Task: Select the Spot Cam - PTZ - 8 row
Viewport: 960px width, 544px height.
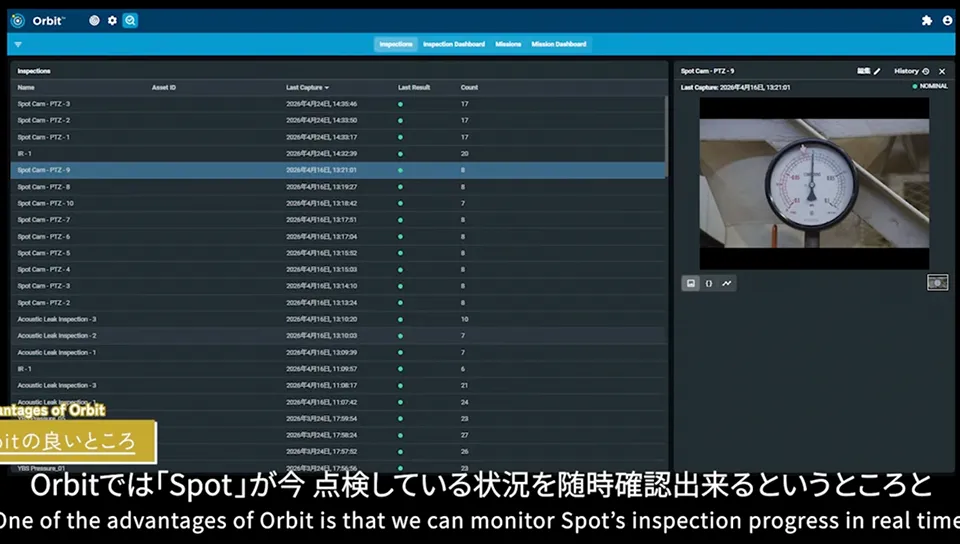Action: [x=339, y=187]
